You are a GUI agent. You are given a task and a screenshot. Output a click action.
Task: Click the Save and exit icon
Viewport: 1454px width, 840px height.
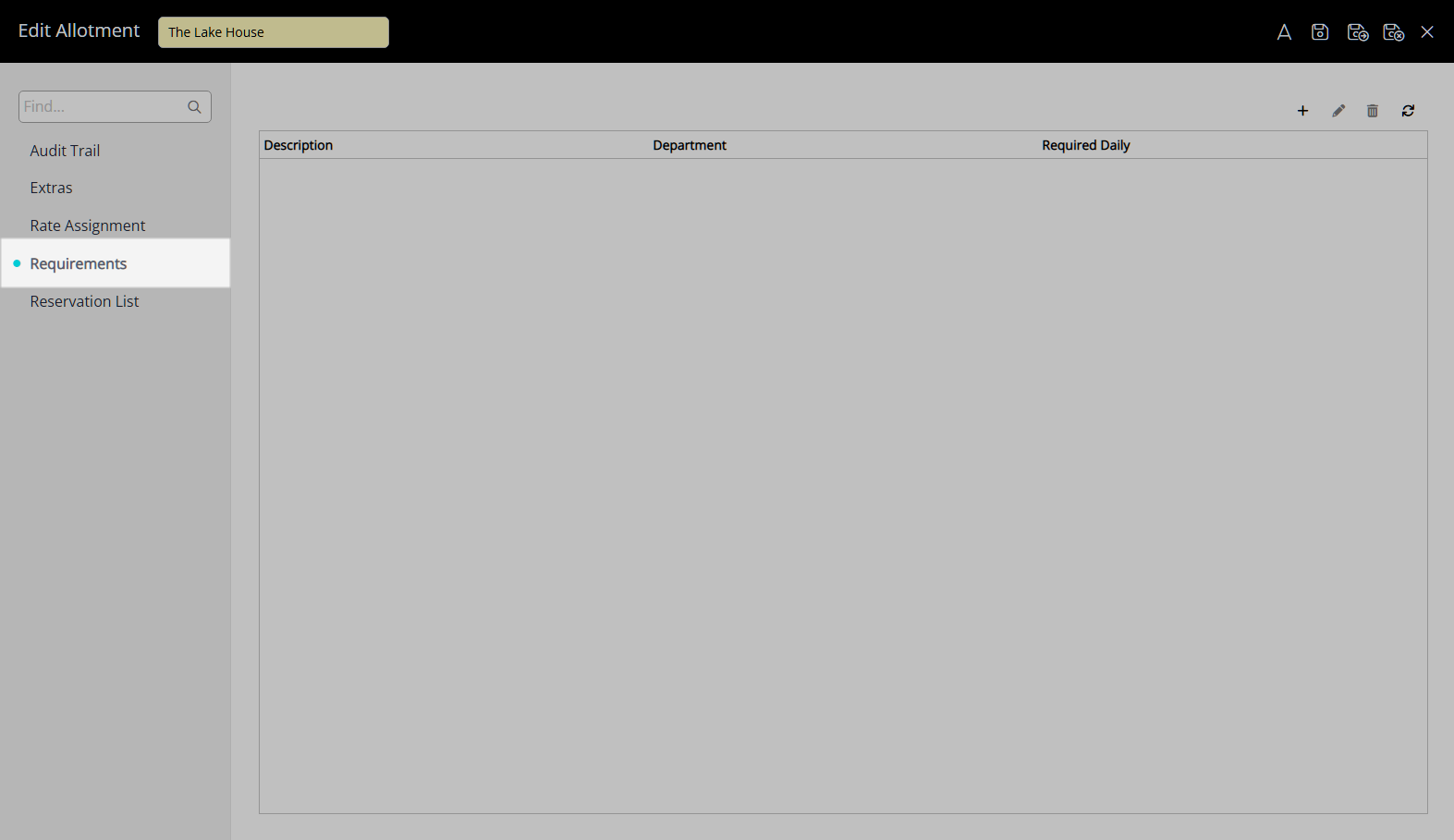pyautogui.click(x=1394, y=32)
